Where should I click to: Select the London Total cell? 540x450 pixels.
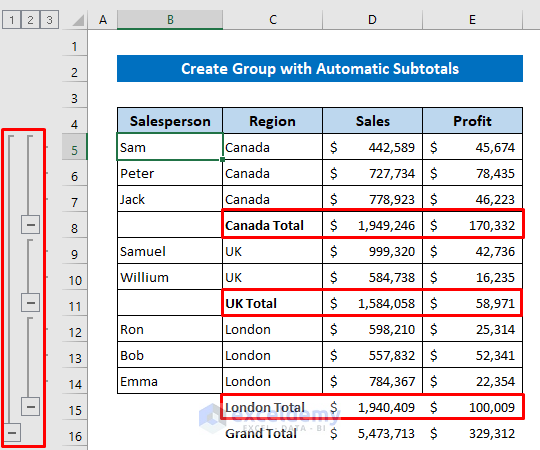coord(272,407)
